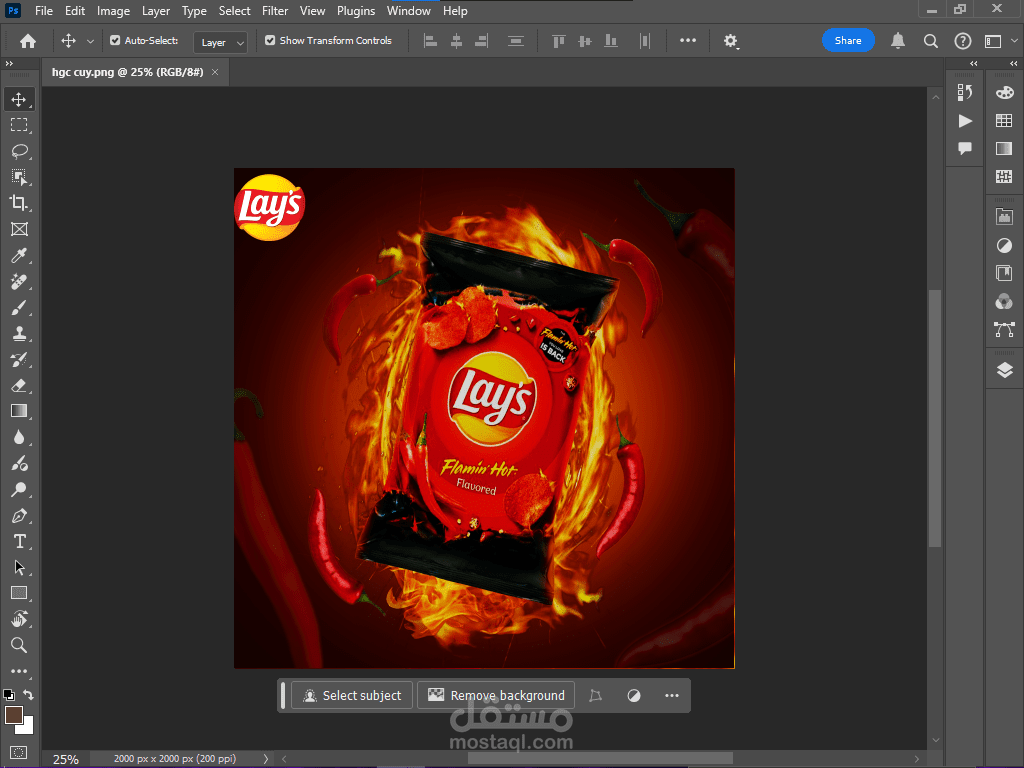Click Remove background button
This screenshot has width=1024, height=768.
pyautogui.click(x=496, y=696)
